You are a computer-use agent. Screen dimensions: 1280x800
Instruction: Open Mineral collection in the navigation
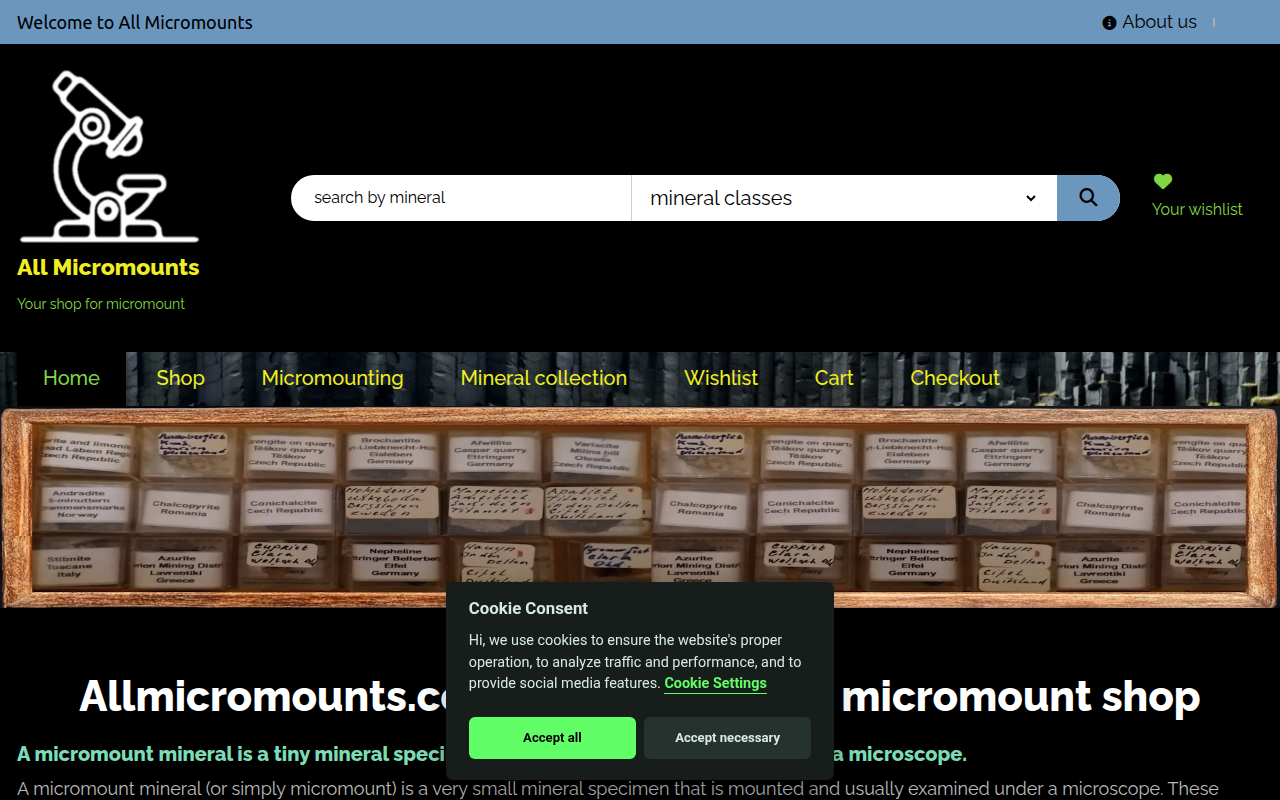544,378
